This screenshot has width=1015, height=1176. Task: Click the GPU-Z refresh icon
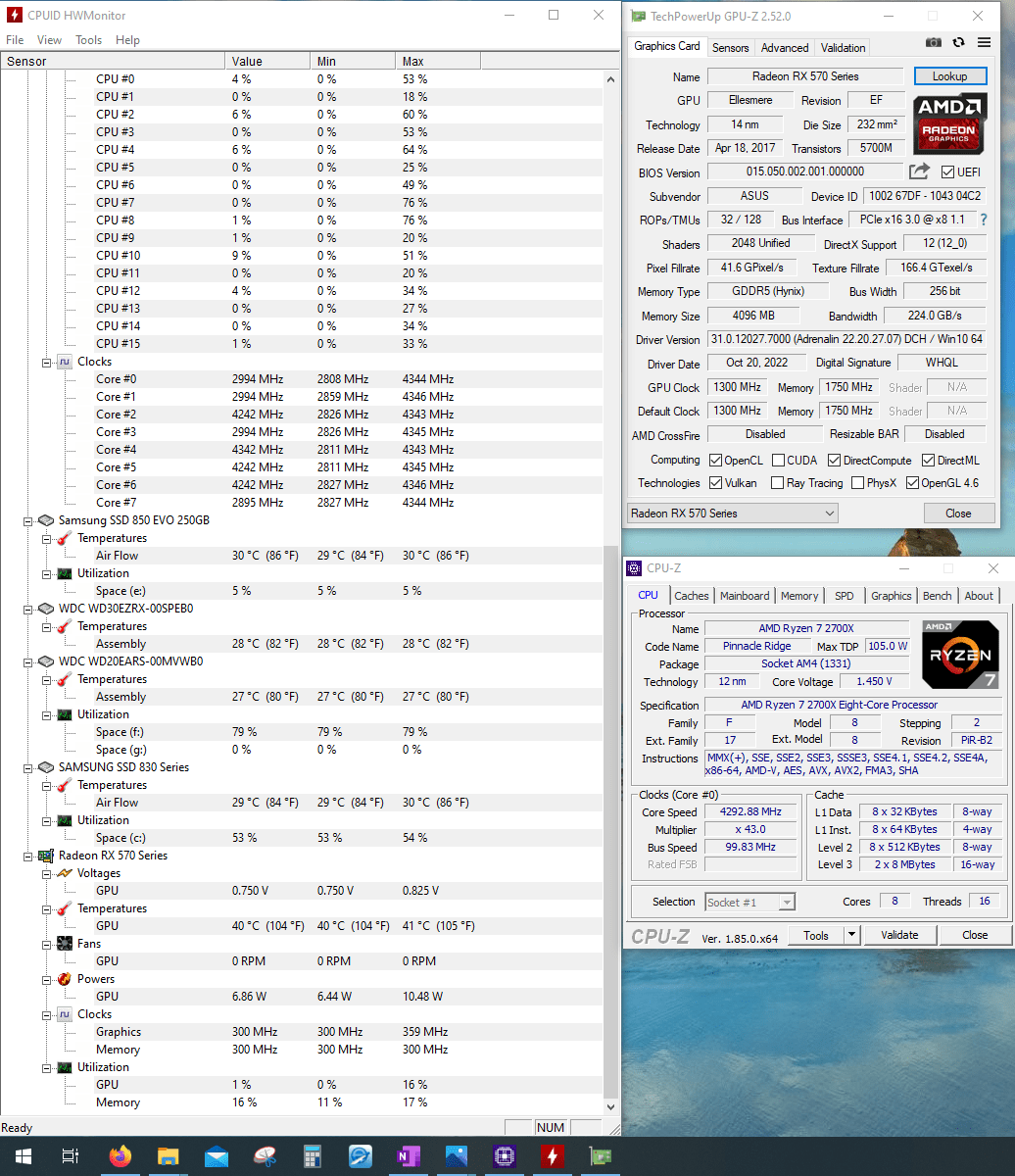[958, 43]
